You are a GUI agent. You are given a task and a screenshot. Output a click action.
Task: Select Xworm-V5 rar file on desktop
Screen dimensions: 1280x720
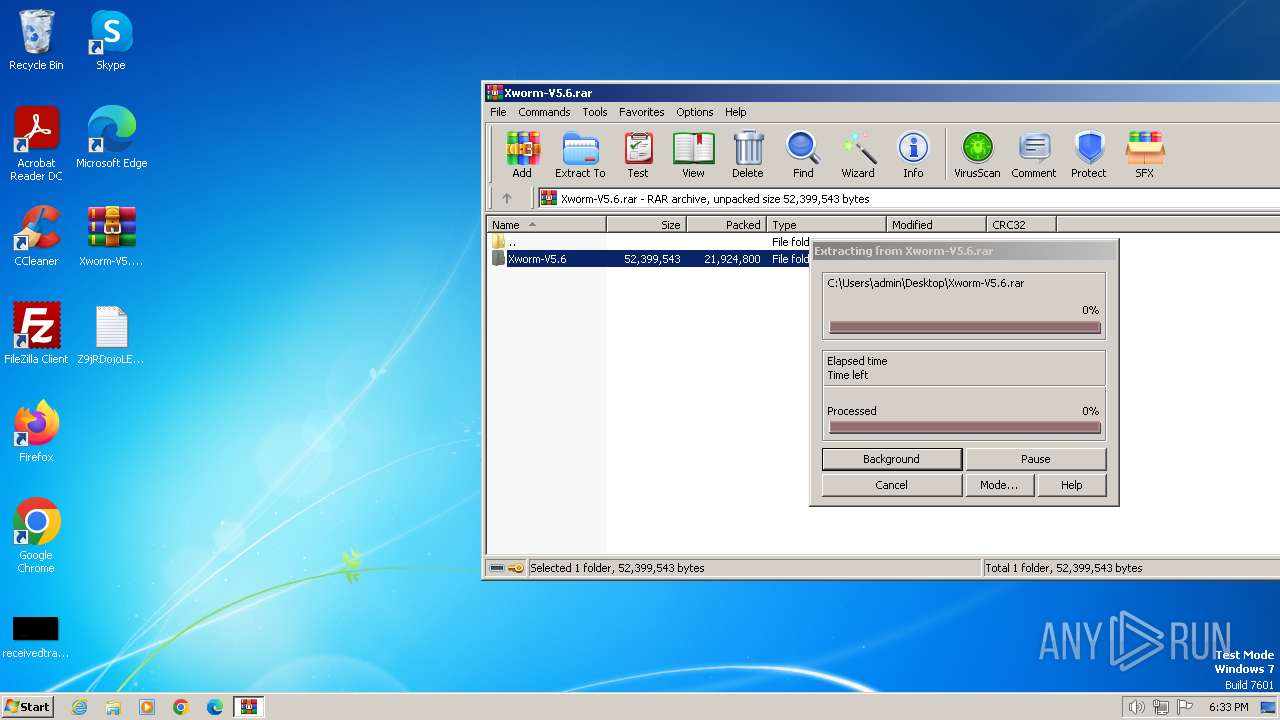click(x=111, y=236)
